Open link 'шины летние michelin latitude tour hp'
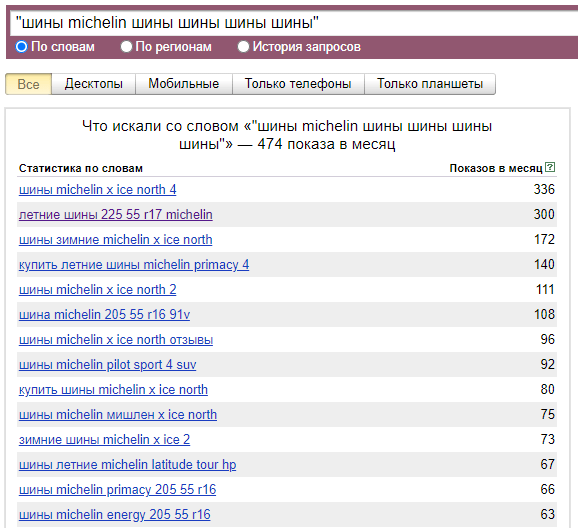Viewport: 578px width, 528px height. coord(127,465)
